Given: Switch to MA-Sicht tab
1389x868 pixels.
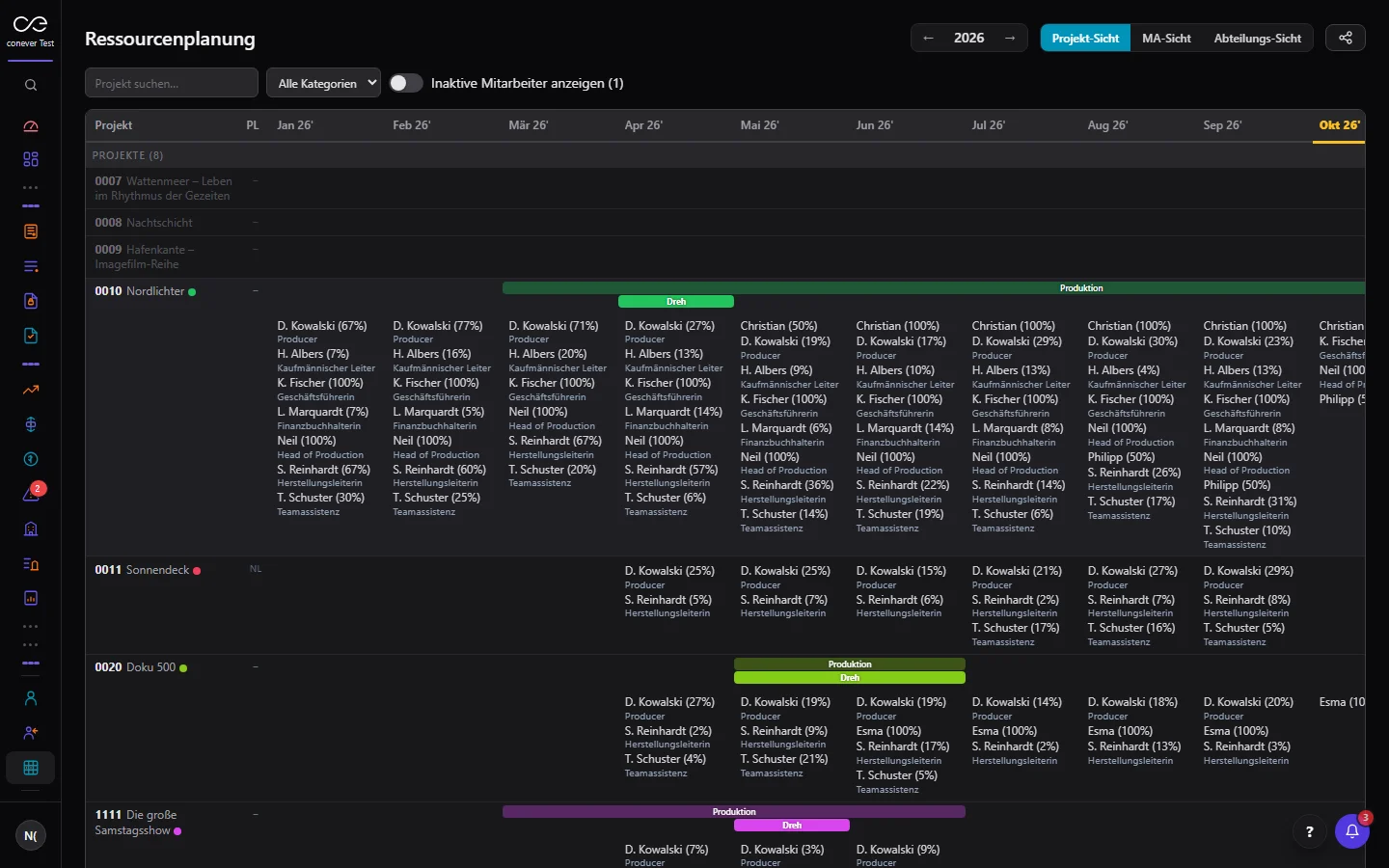Looking at the screenshot, I should [x=1166, y=38].
